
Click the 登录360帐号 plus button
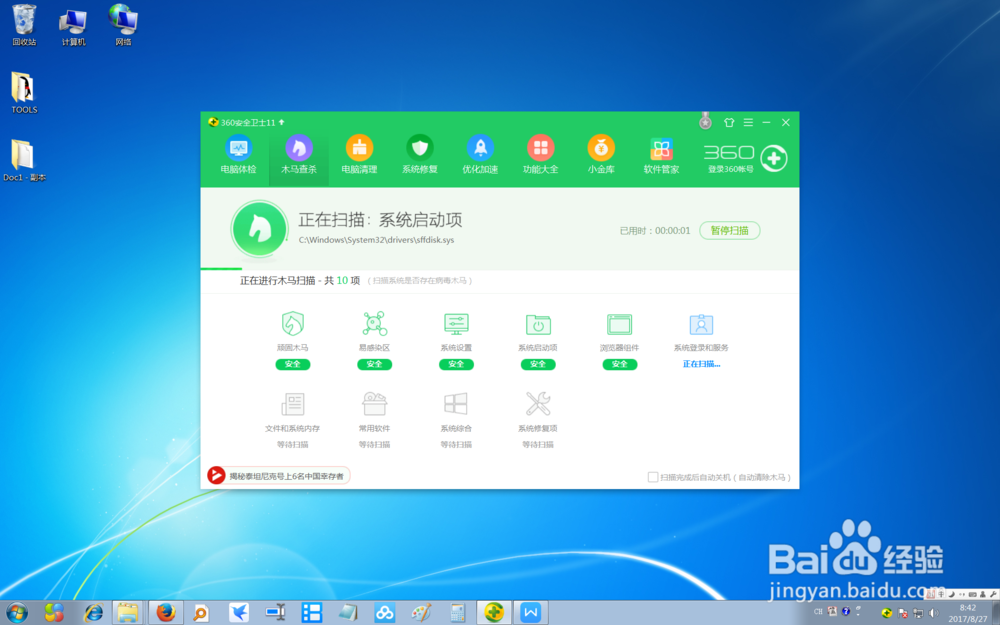click(x=774, y=158)
